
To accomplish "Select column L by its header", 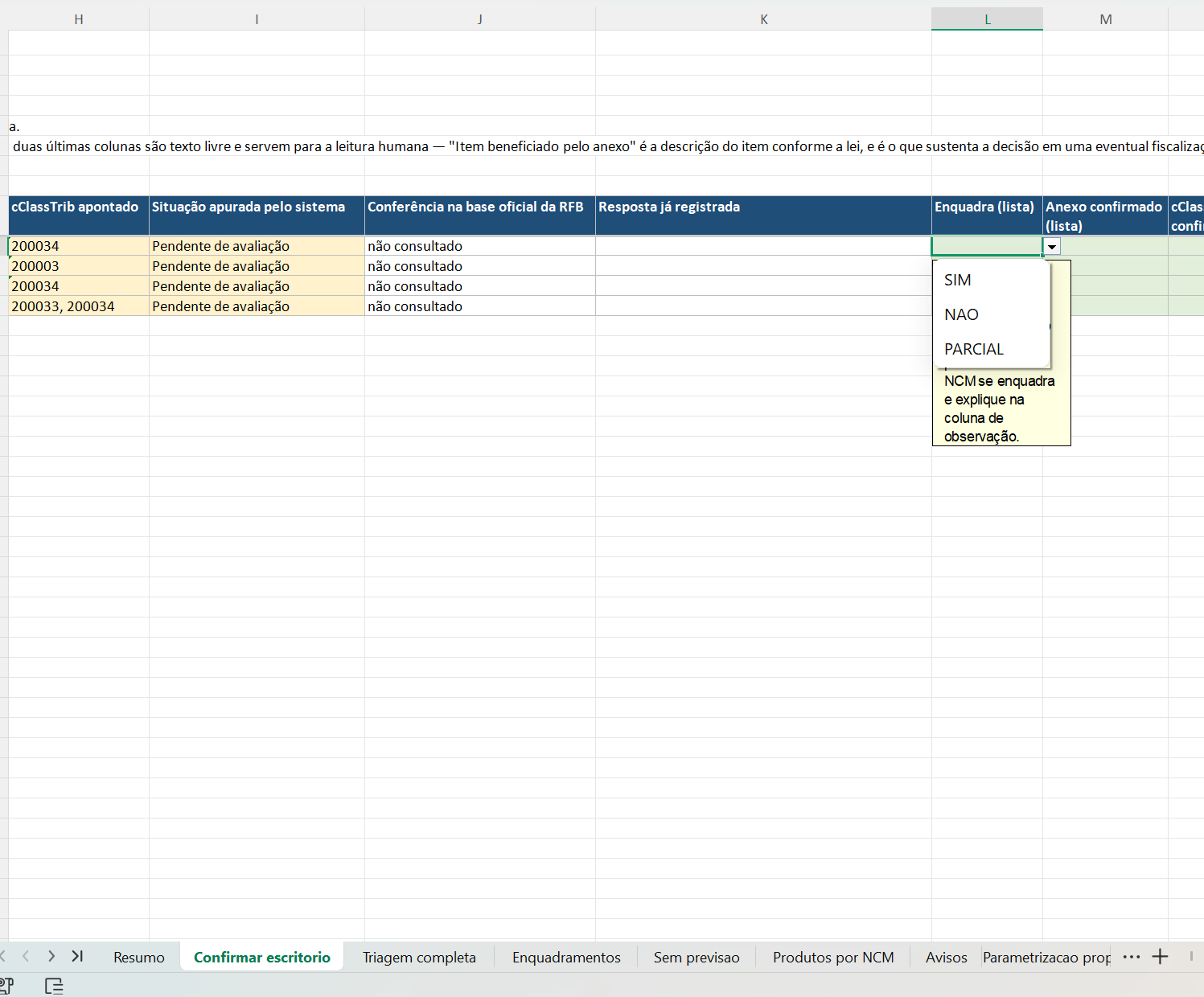I will click(987, 19).
